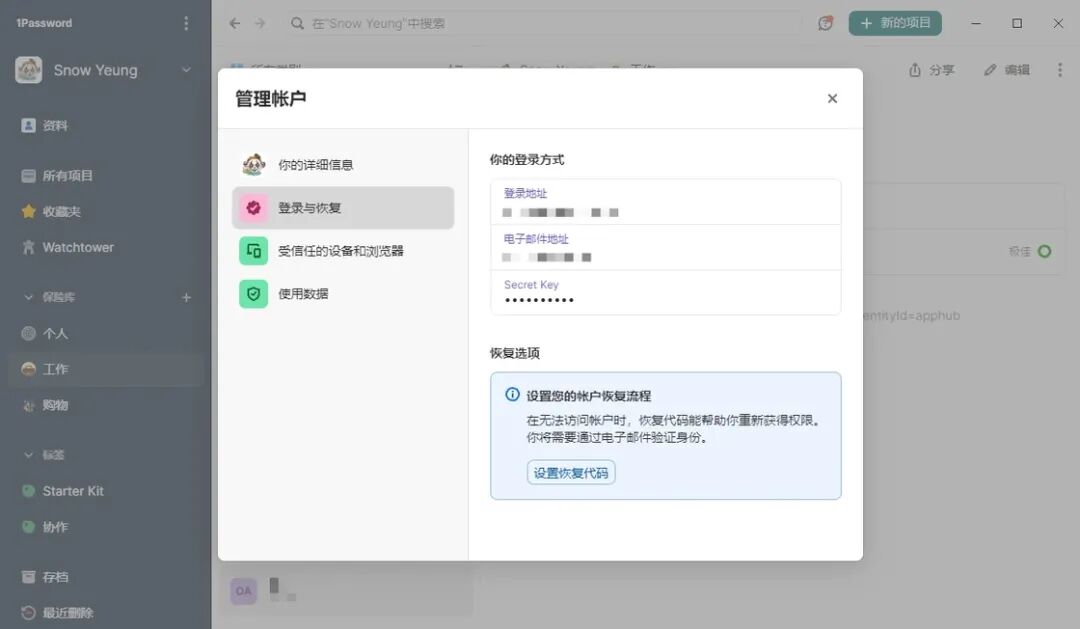Select the 购物 vault

click(x=106, y=405)
